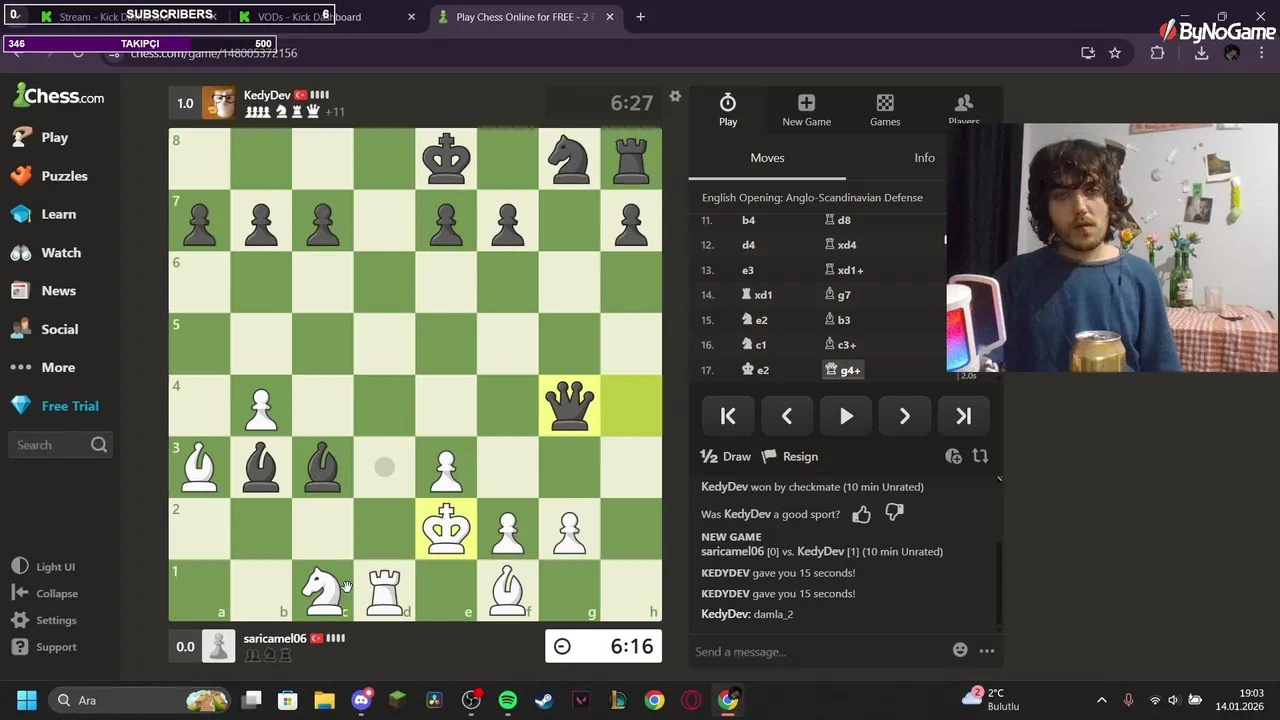Open Spotify from the taskbar
This screenshot has height=720, width=1280.
click(508, 700)
